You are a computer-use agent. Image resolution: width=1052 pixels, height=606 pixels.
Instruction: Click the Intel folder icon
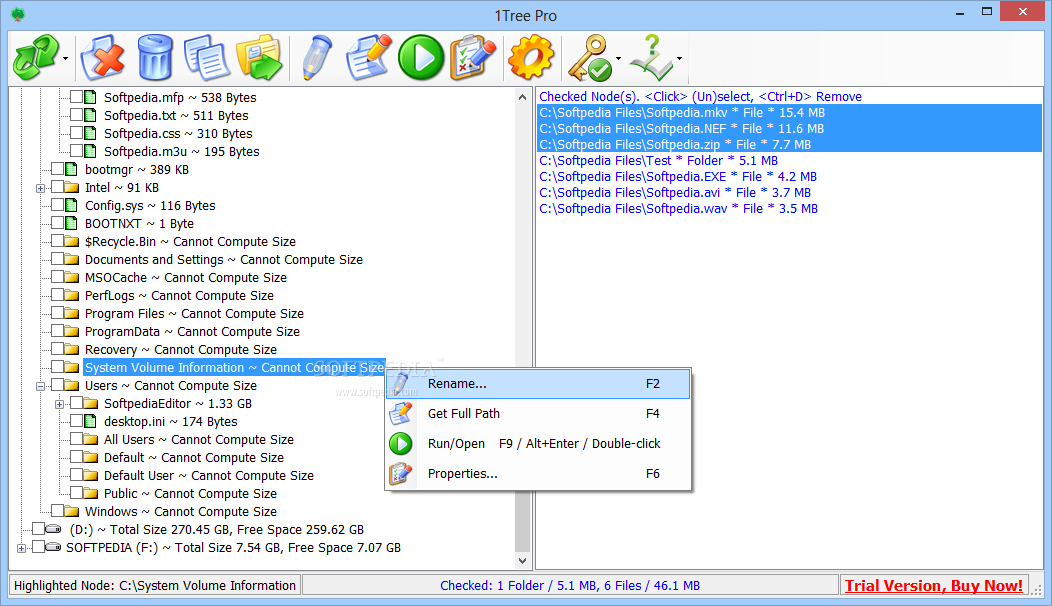coord(72,187)
